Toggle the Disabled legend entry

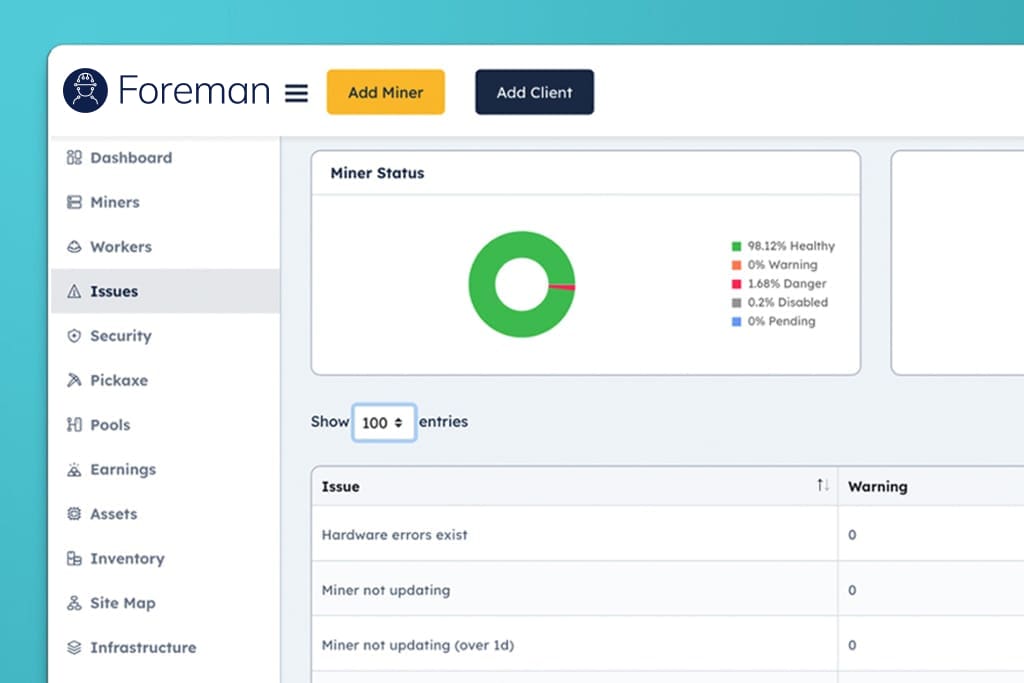(x=780, y=302)
